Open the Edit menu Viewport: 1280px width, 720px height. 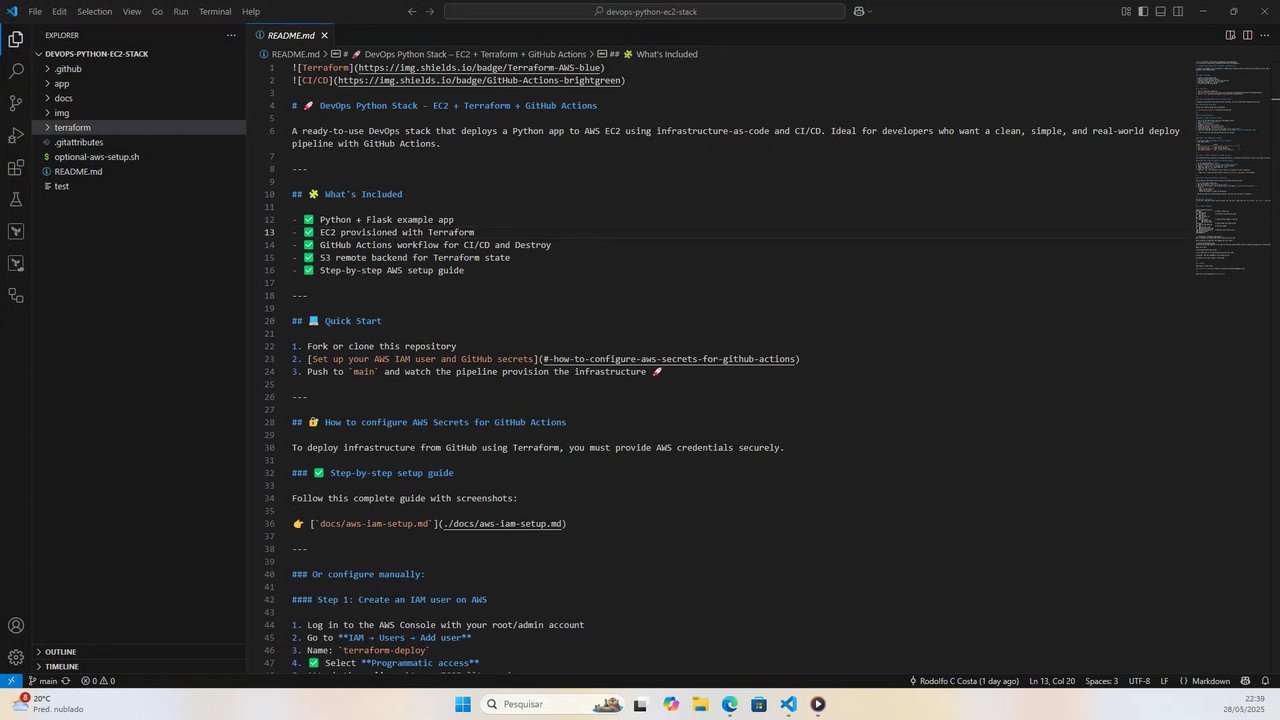(59, 12)
